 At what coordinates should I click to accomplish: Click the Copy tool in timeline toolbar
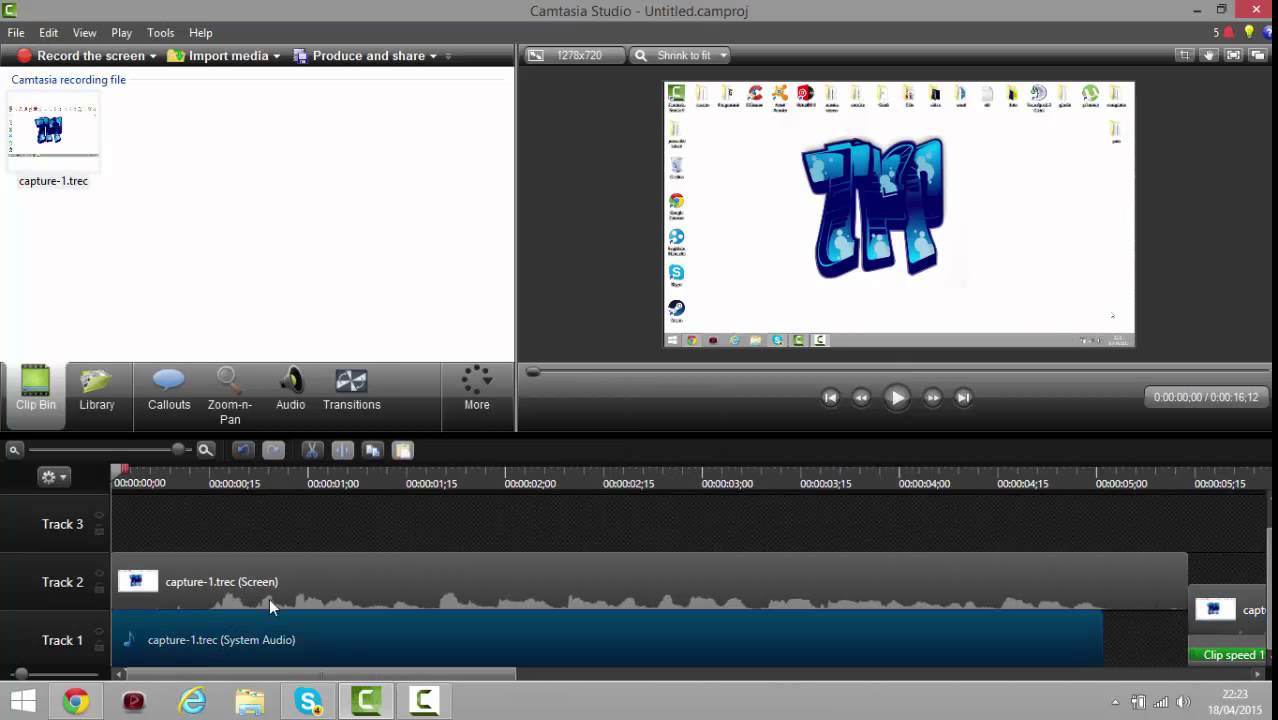tap(373, 450)
